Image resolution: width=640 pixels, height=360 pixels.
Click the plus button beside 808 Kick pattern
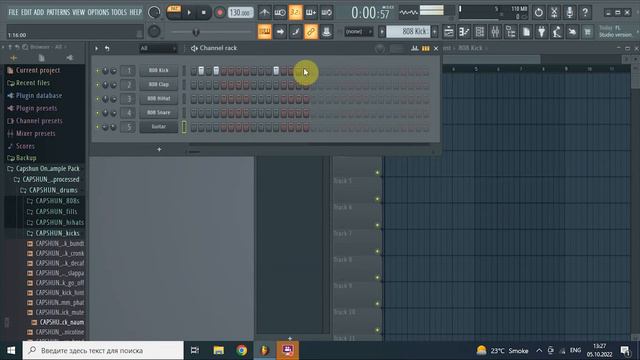click(435, 31)
